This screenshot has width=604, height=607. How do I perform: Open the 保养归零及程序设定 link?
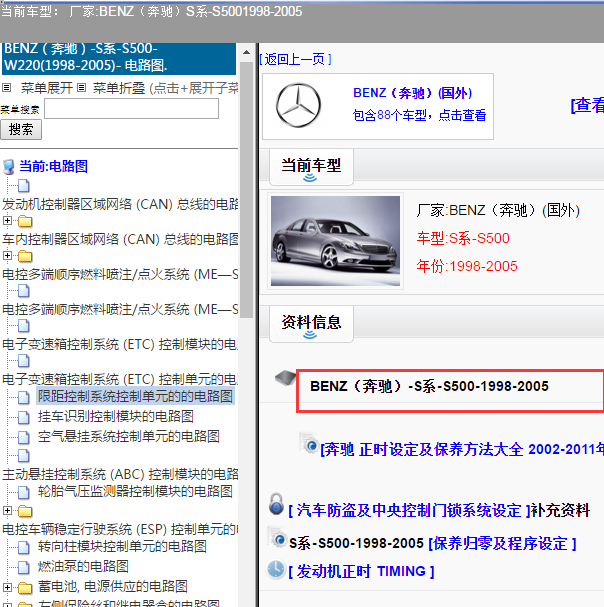(x=503, y=544)
